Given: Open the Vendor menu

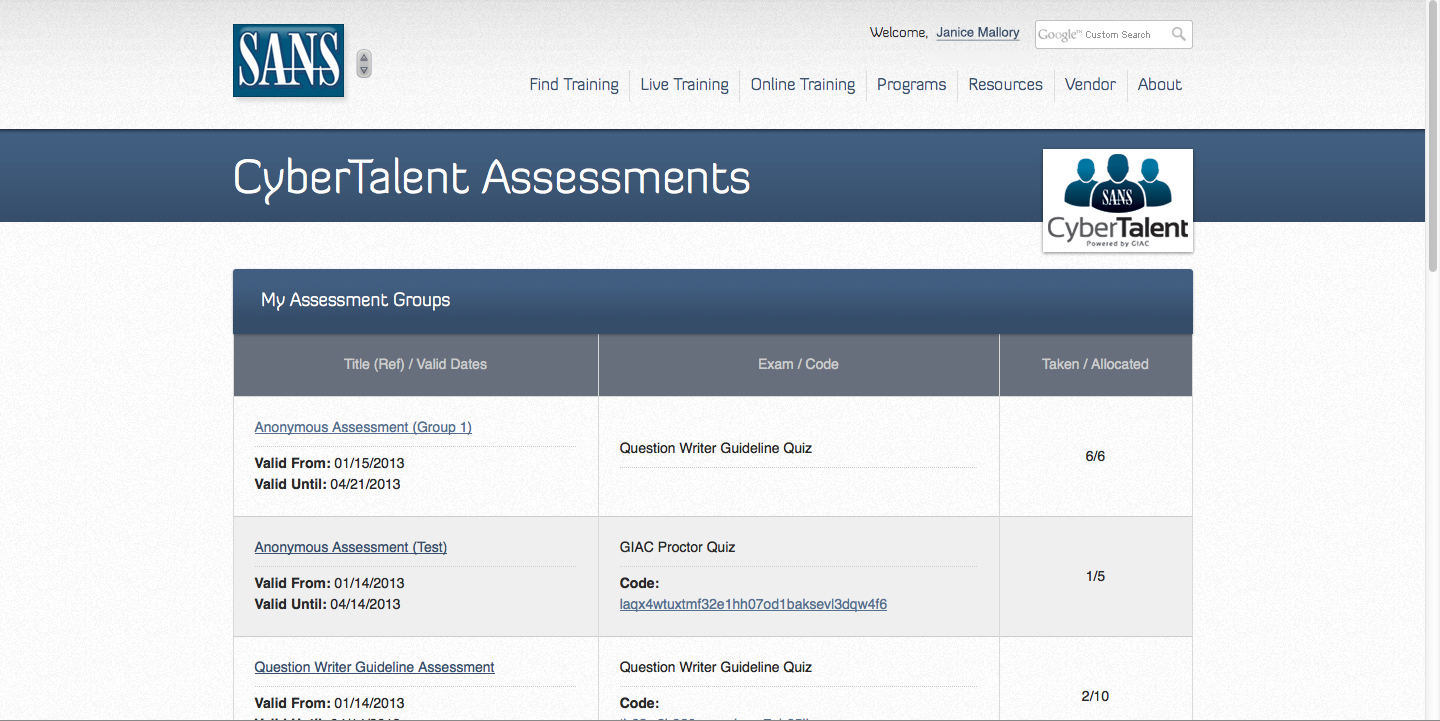Looking at the screenshot, I should 1090,85.
